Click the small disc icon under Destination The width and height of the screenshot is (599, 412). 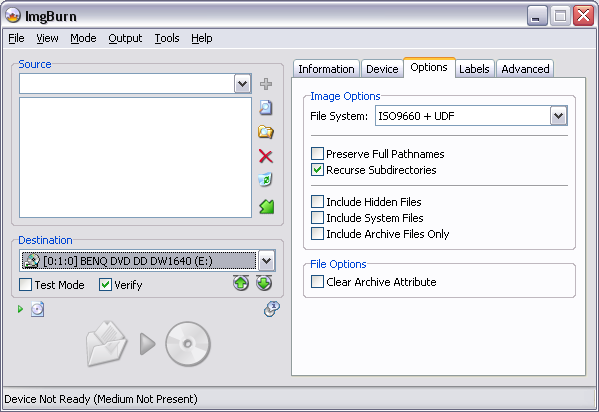(x=37, y=309)
